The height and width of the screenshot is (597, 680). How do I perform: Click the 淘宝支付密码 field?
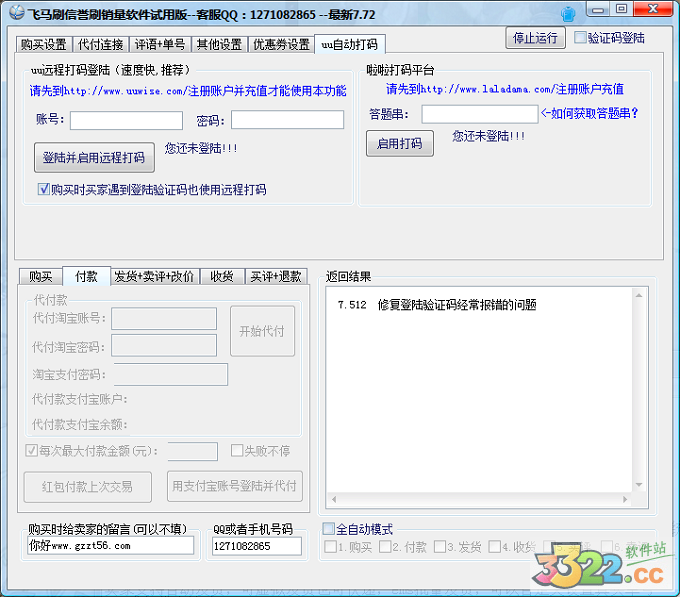[171, 375]
